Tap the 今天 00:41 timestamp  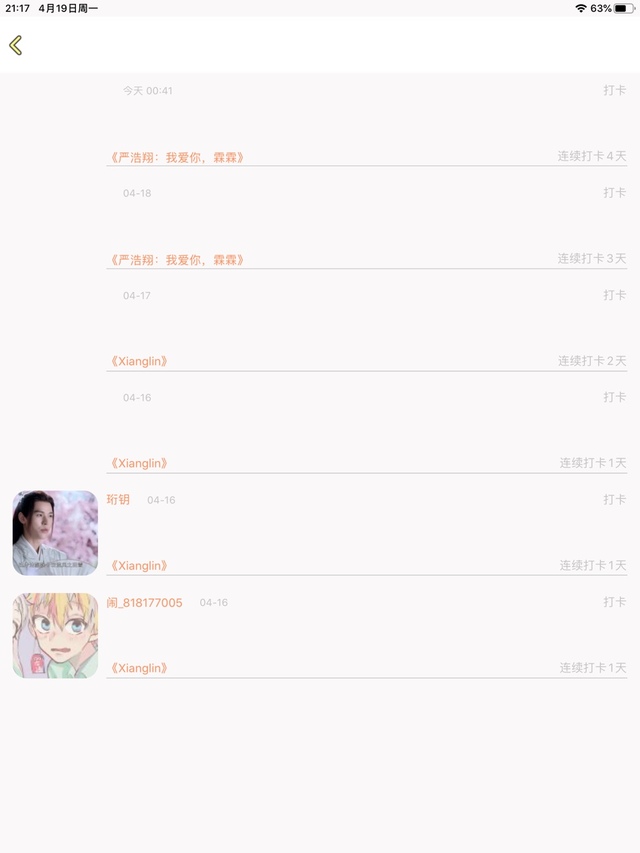[147, 91]
